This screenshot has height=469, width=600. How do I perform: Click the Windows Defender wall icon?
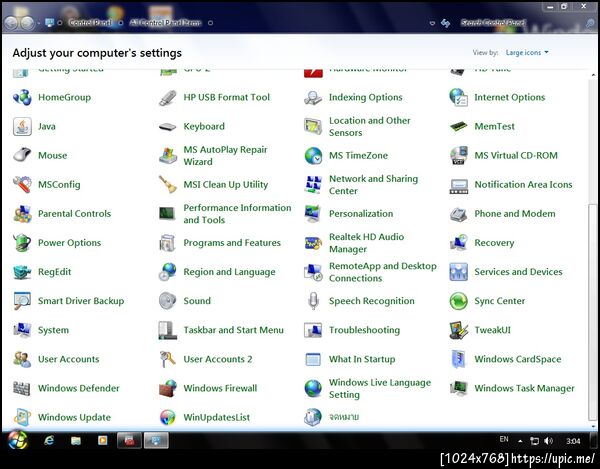tap(22, 388)
